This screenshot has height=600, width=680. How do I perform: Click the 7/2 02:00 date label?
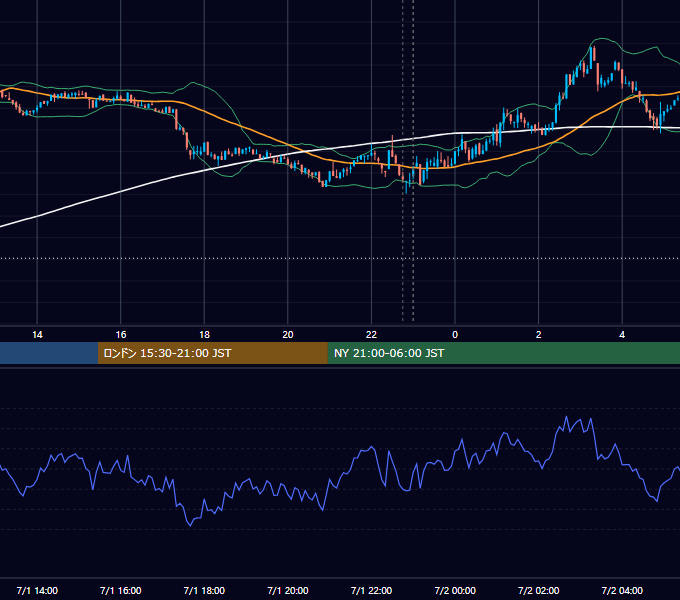point(538,590)
